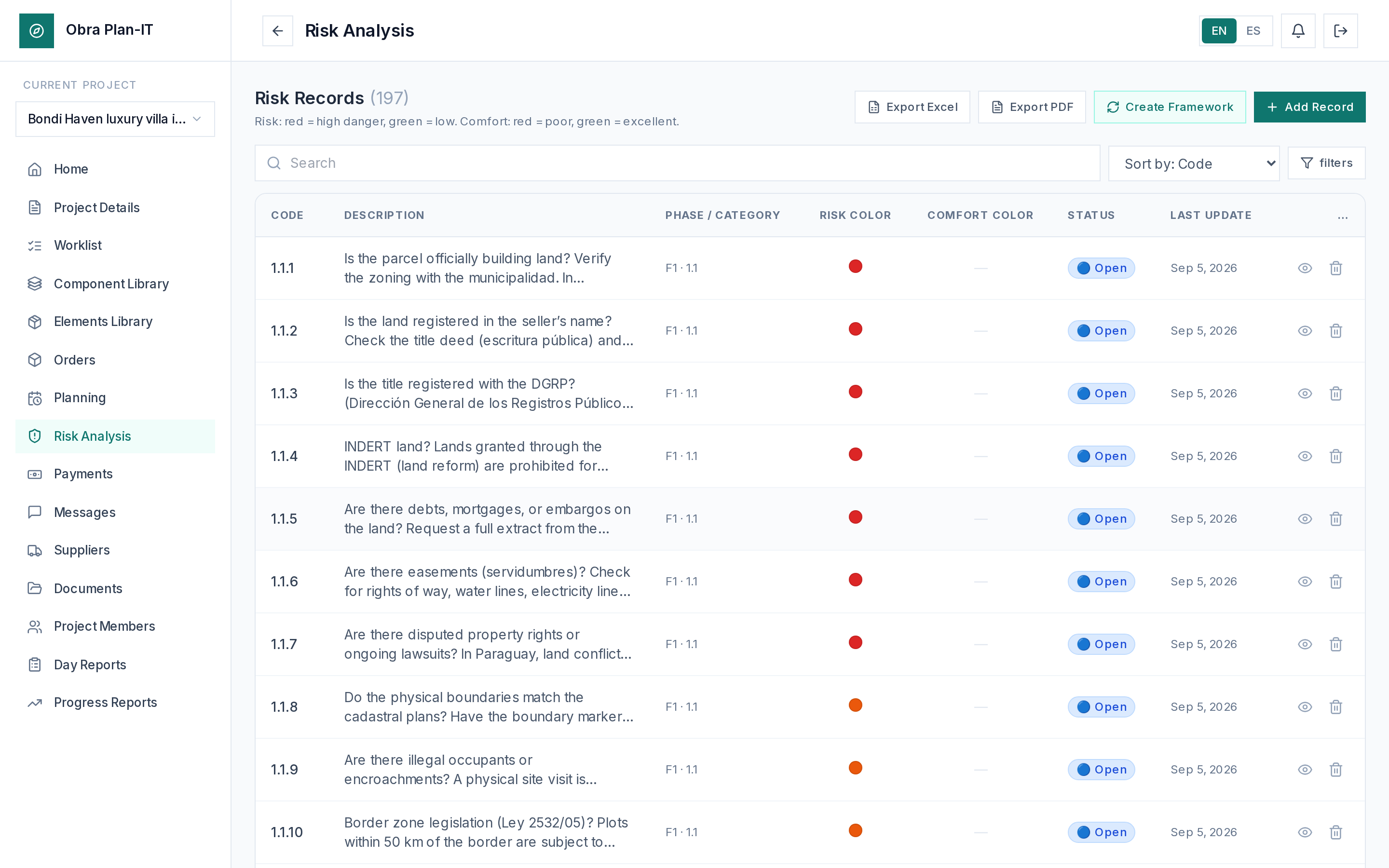Click the Obra Plan-IT compass logo

coord(37,31)
